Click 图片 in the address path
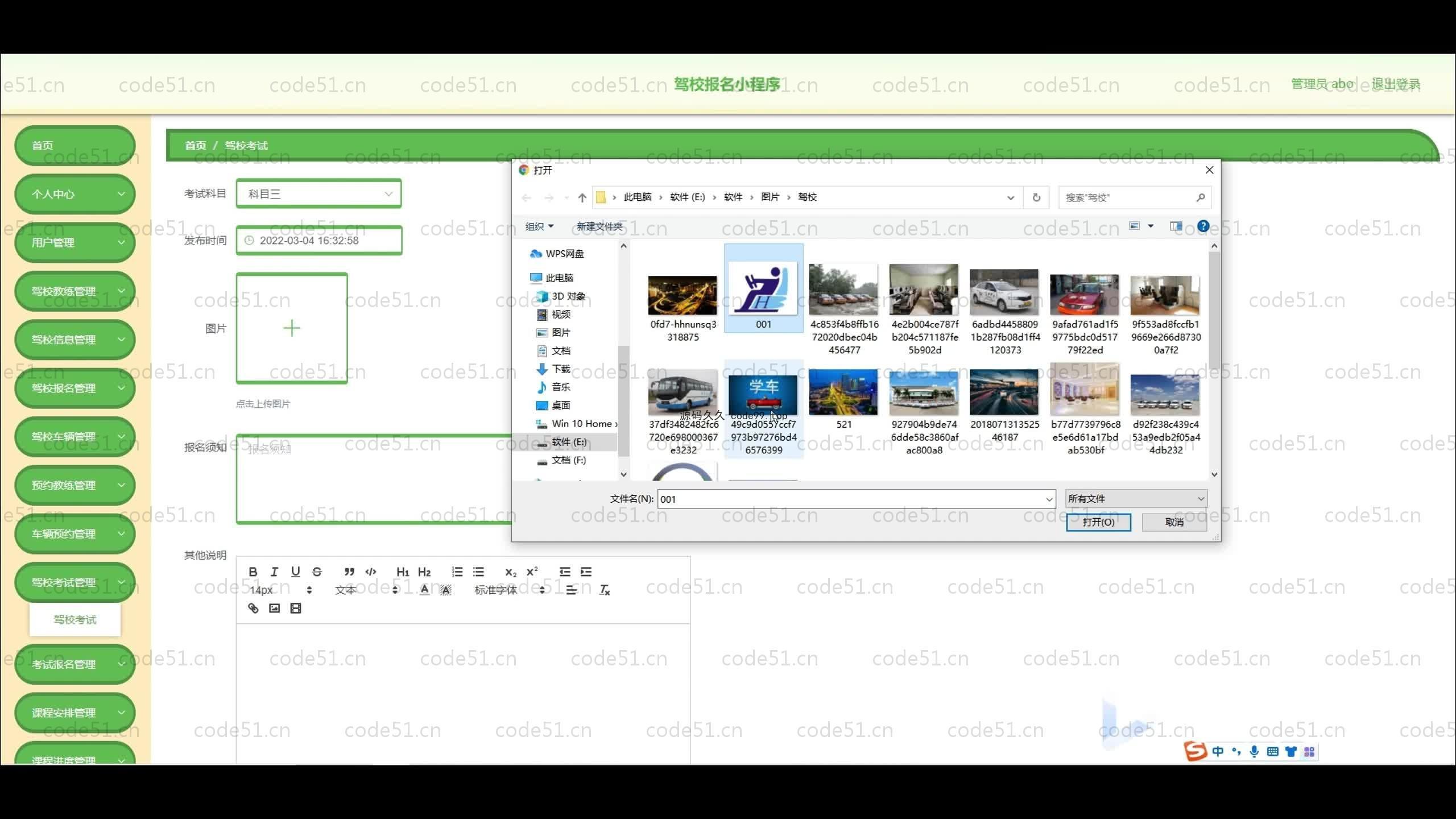Viewport: 1456px width, 819px height. pyautogui.click(x=770, y=197)
